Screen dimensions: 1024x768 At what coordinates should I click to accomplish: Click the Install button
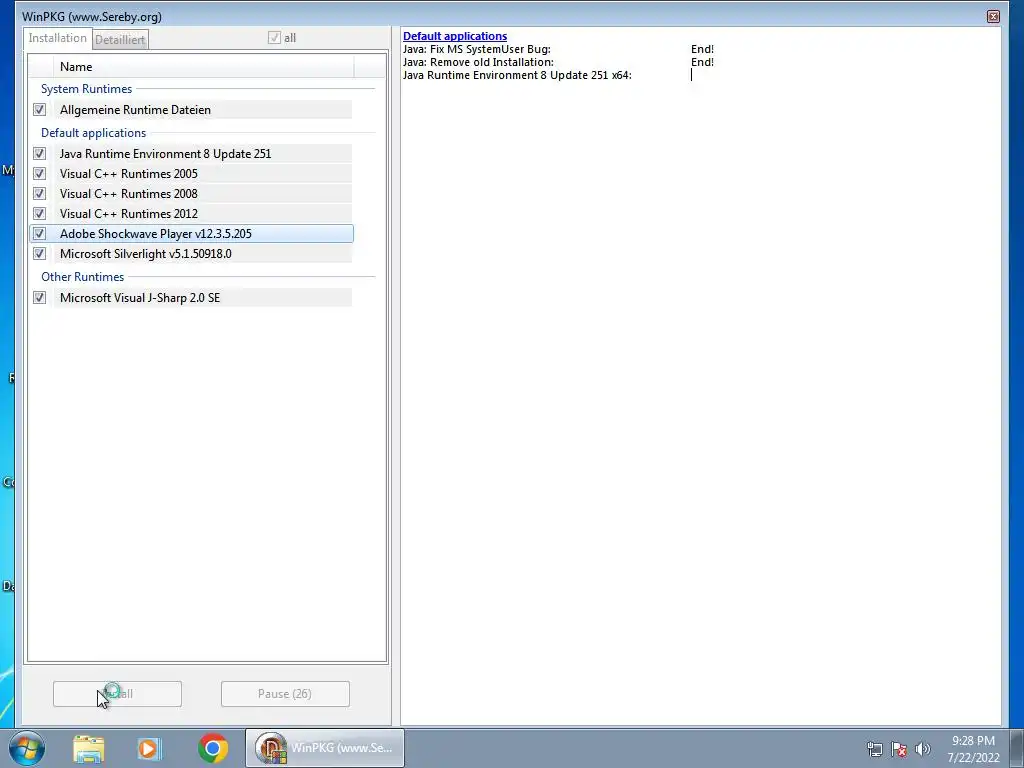point(118,694)
